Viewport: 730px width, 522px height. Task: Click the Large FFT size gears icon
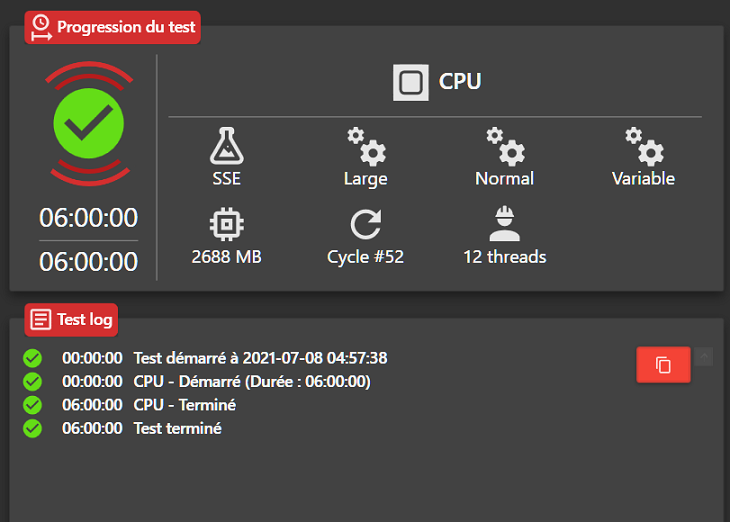pos(366,146)
